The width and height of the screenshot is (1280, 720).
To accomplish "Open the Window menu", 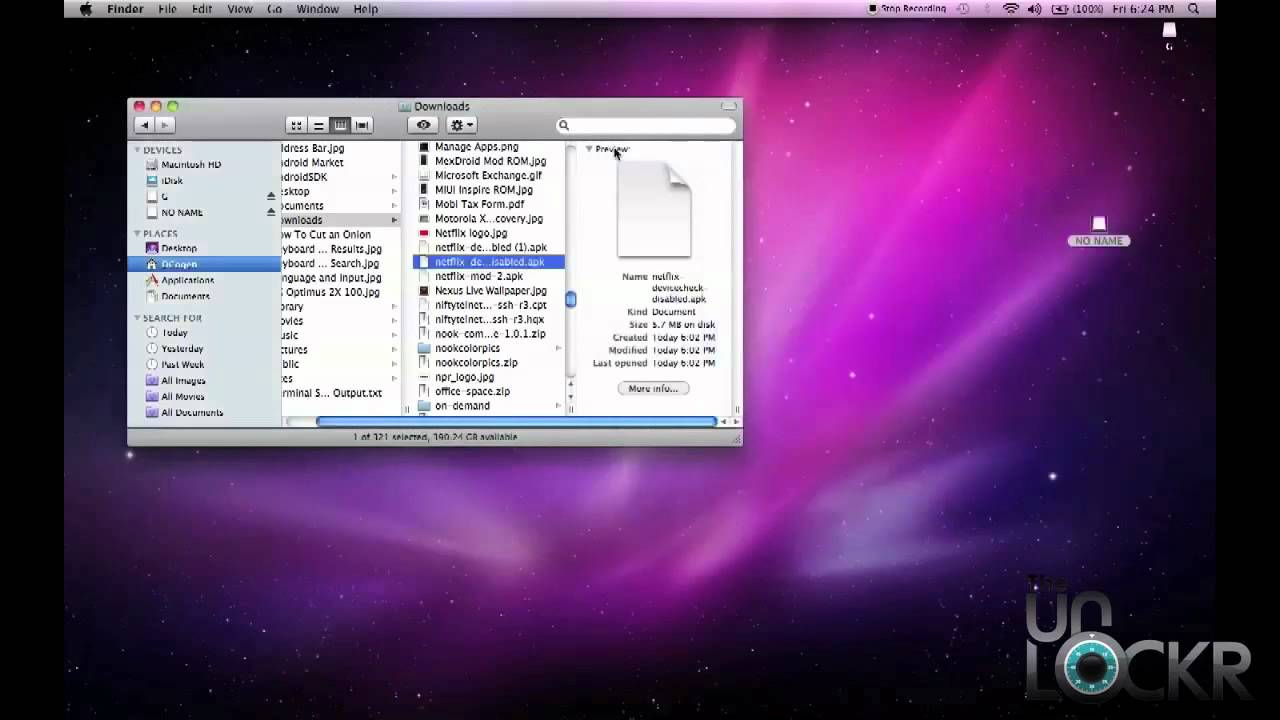I will pos(317,9).
